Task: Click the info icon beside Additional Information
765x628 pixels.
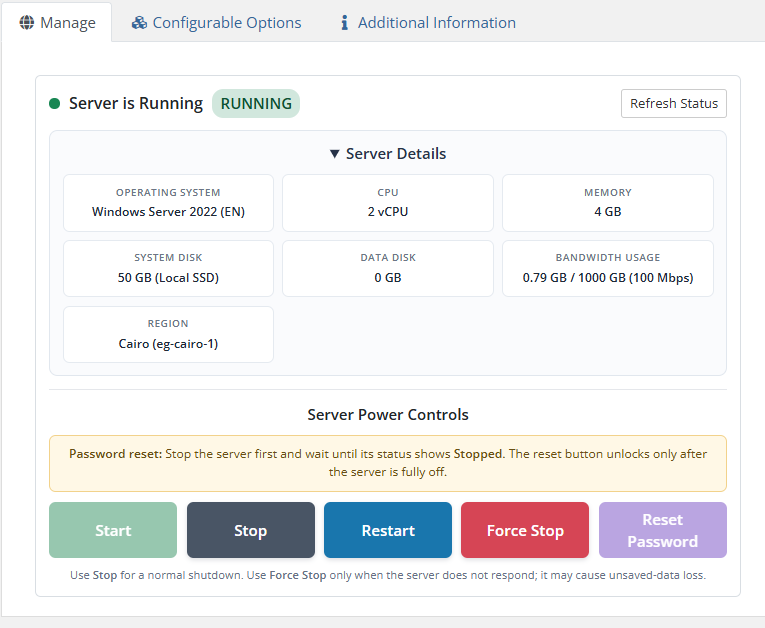Action: (x=344, y=22)
